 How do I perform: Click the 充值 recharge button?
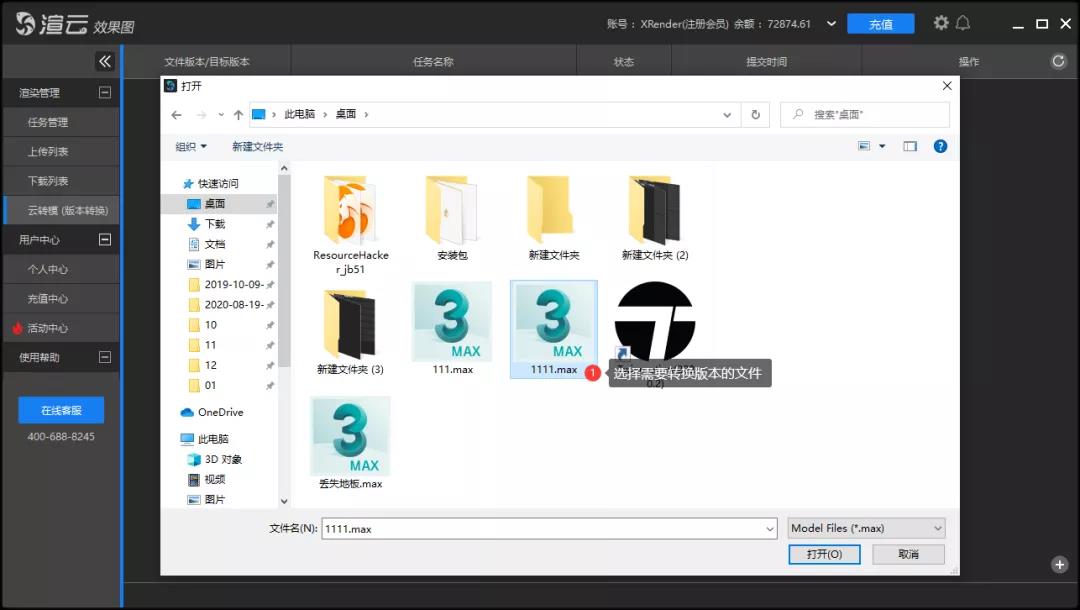point(880,24)
